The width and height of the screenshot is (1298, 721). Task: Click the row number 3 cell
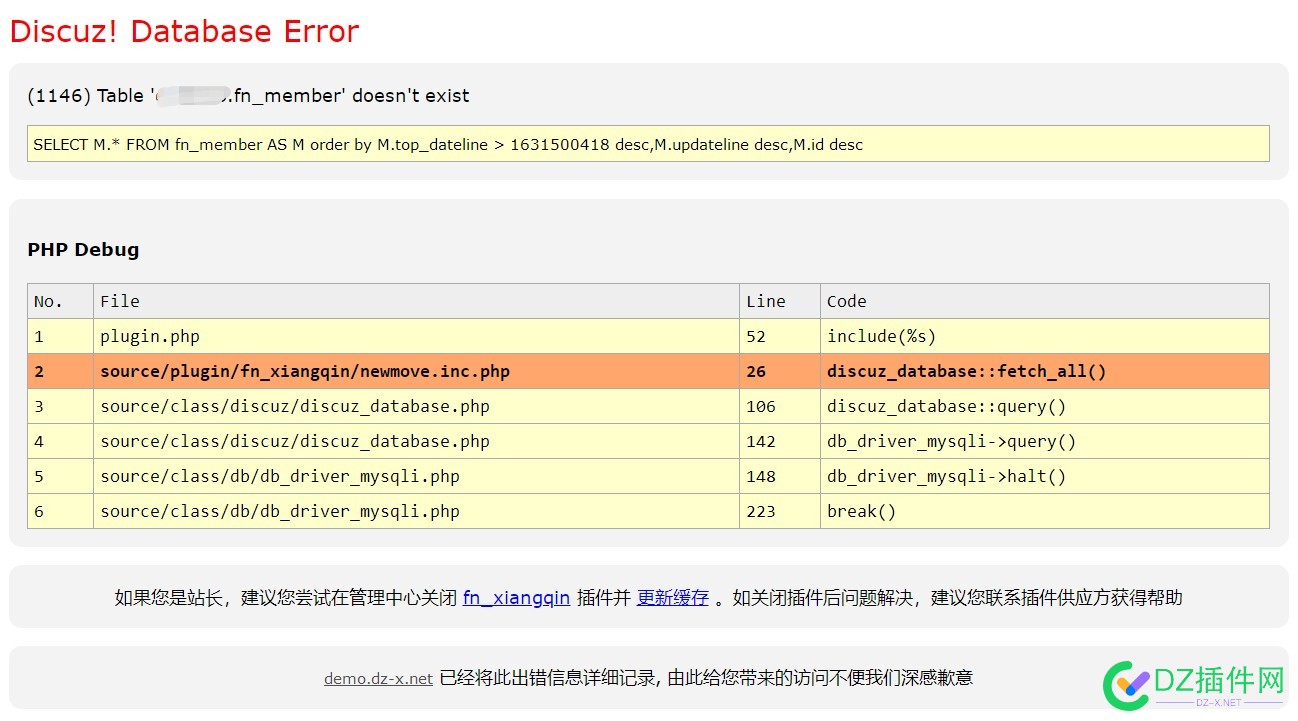[60, 406]
